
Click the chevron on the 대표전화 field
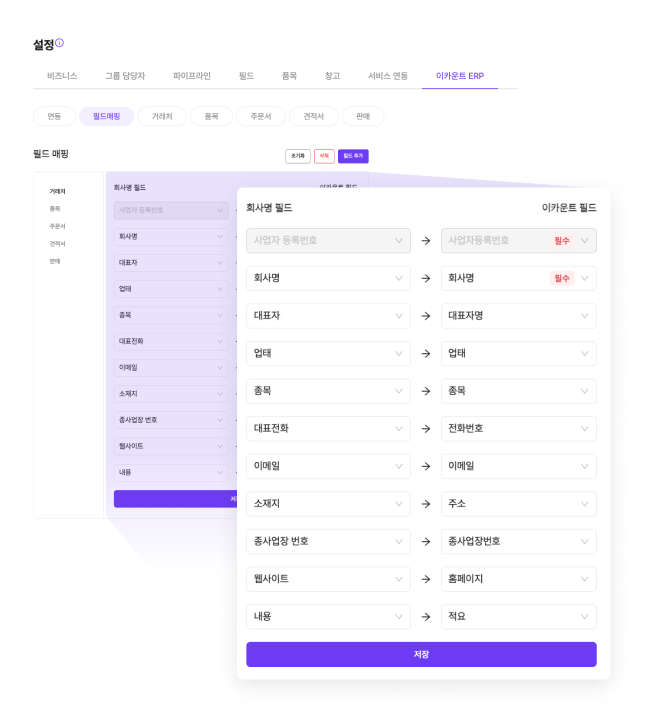pyautogui.click(x=399, y=428)
